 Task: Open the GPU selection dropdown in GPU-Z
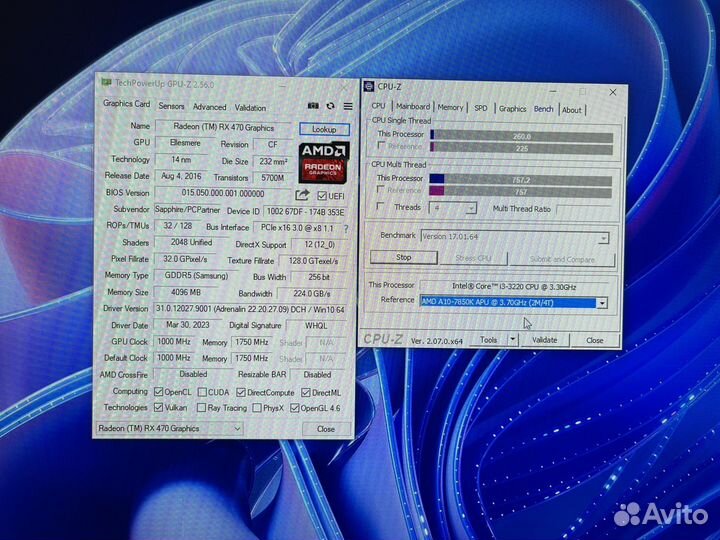(169, 428)
